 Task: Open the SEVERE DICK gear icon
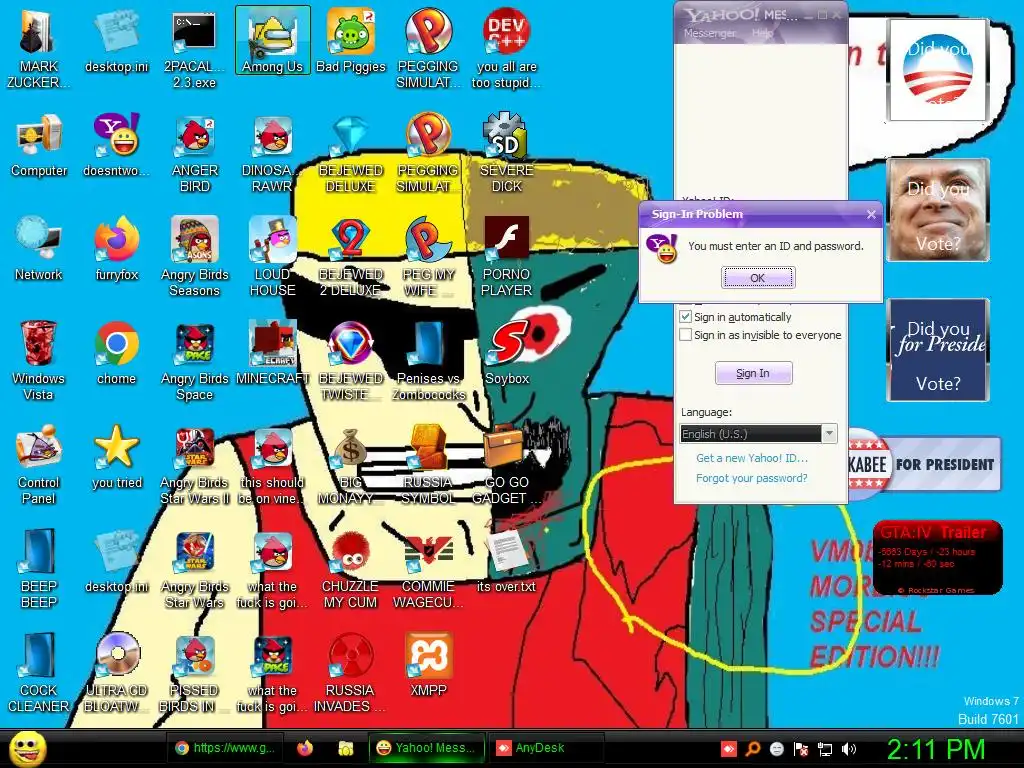click(x=506, y=153)
